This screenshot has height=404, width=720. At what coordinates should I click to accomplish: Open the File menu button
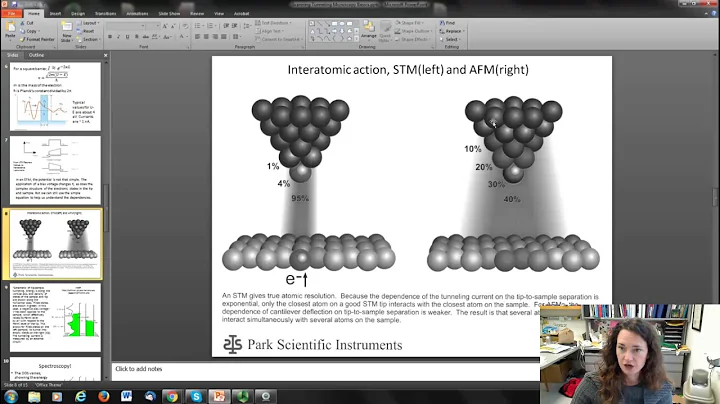coord(11,14)
